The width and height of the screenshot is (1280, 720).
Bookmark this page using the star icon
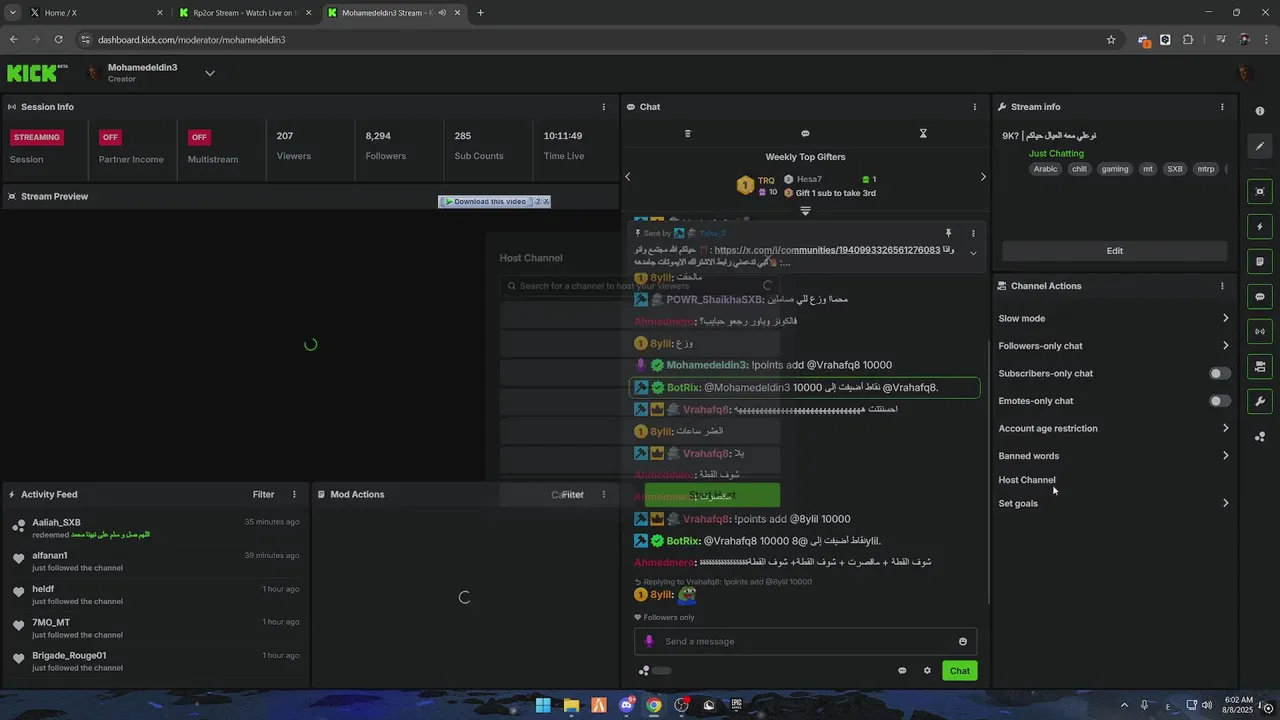1111,40
